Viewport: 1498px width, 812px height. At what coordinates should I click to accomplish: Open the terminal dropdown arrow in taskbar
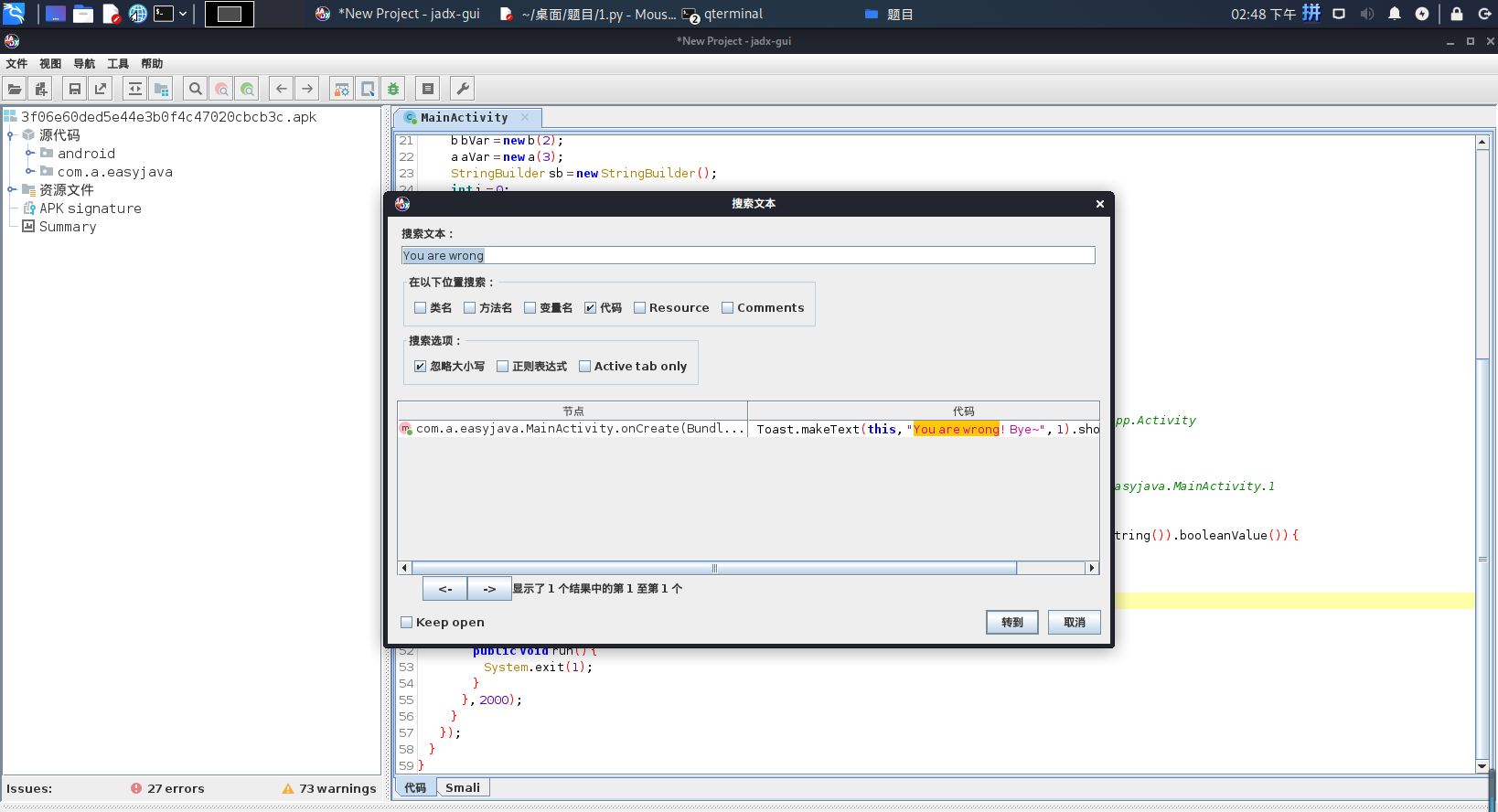[x=183, y=14]
